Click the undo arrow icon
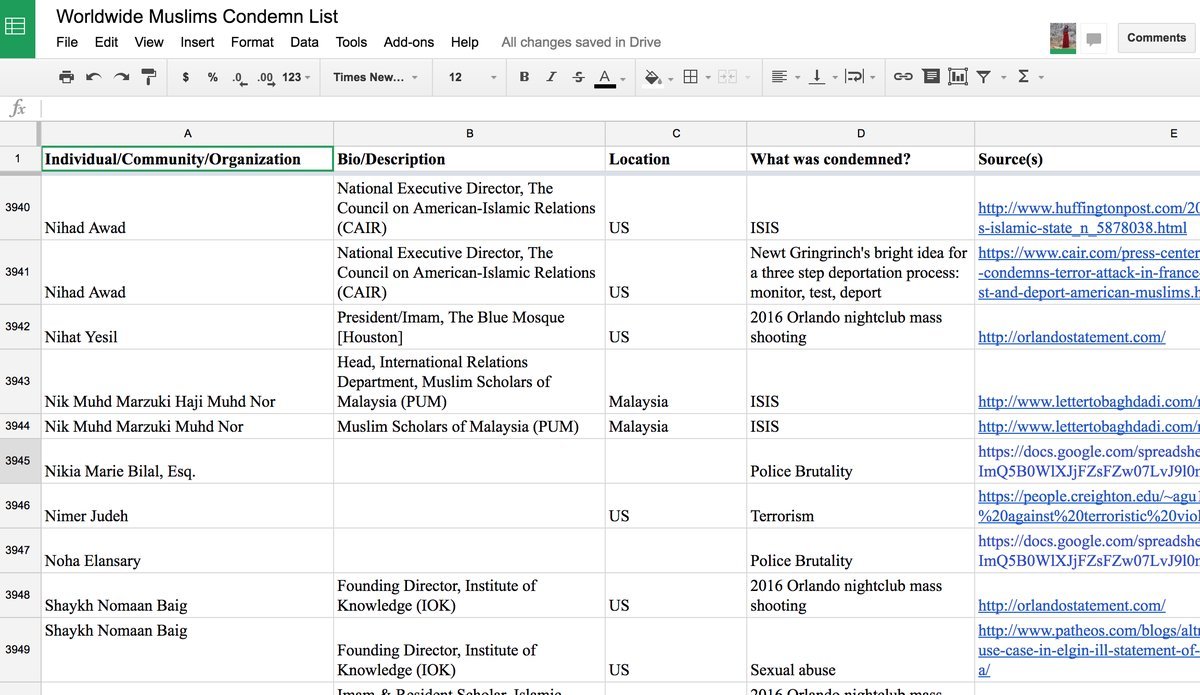The width and height of the screenshot is (1200, 695). [94, 77]
